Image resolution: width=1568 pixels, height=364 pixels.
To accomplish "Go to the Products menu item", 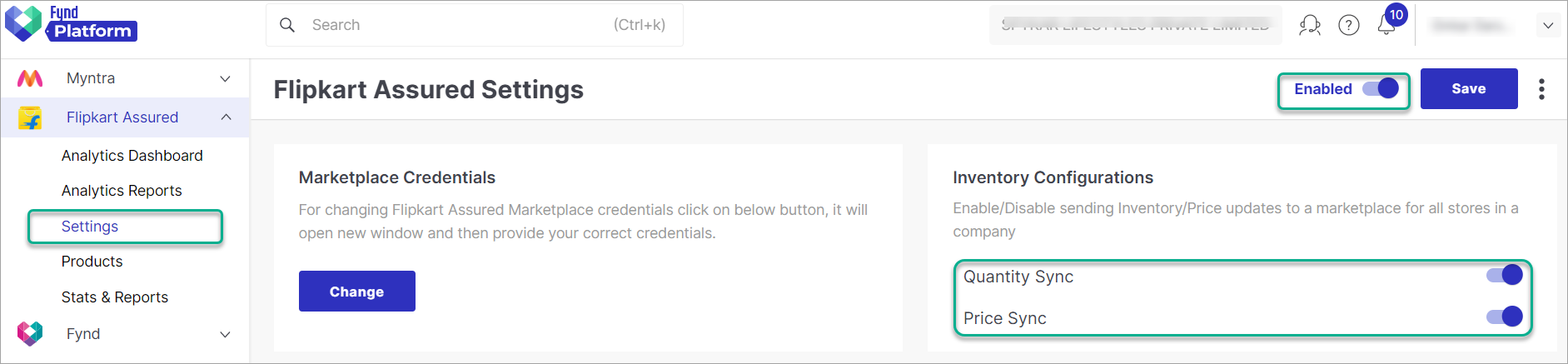I will point(92,262).
